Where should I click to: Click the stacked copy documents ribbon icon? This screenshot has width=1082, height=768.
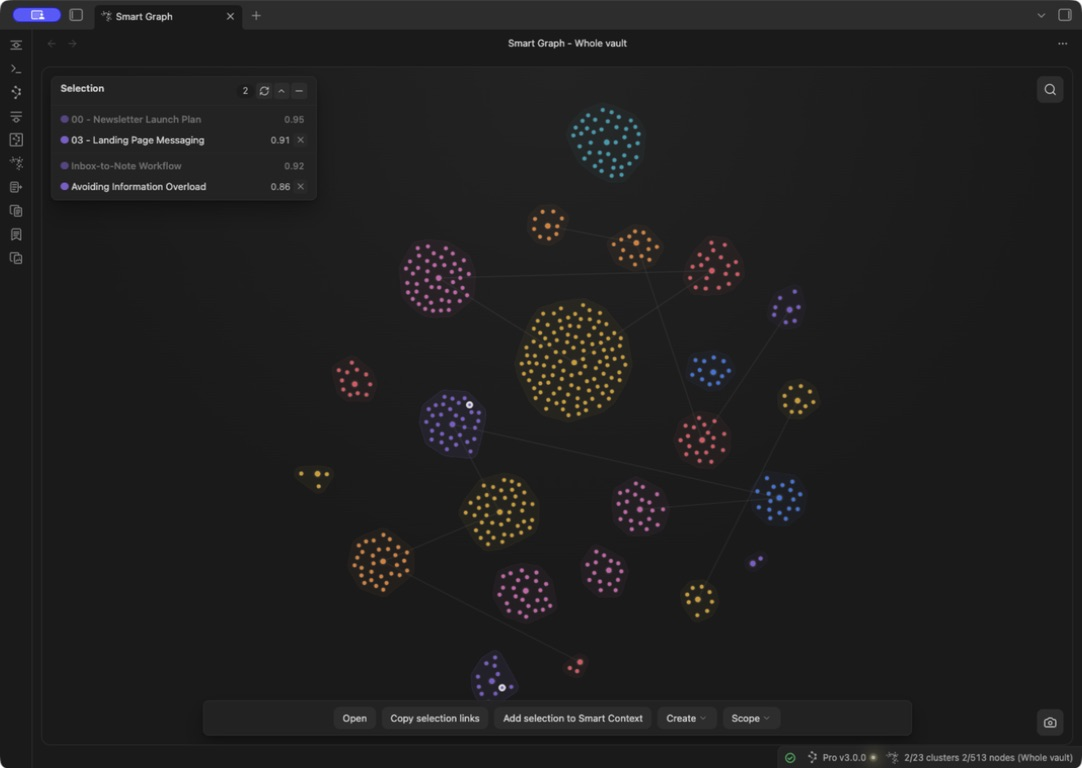pos(16,210)
